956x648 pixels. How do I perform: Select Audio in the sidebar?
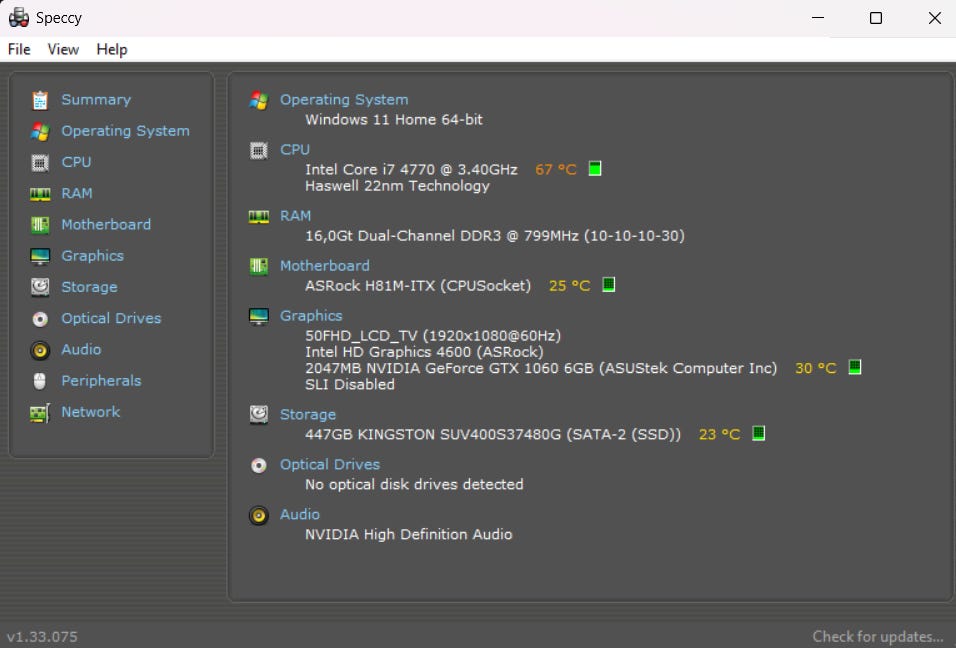coord(81,349)
